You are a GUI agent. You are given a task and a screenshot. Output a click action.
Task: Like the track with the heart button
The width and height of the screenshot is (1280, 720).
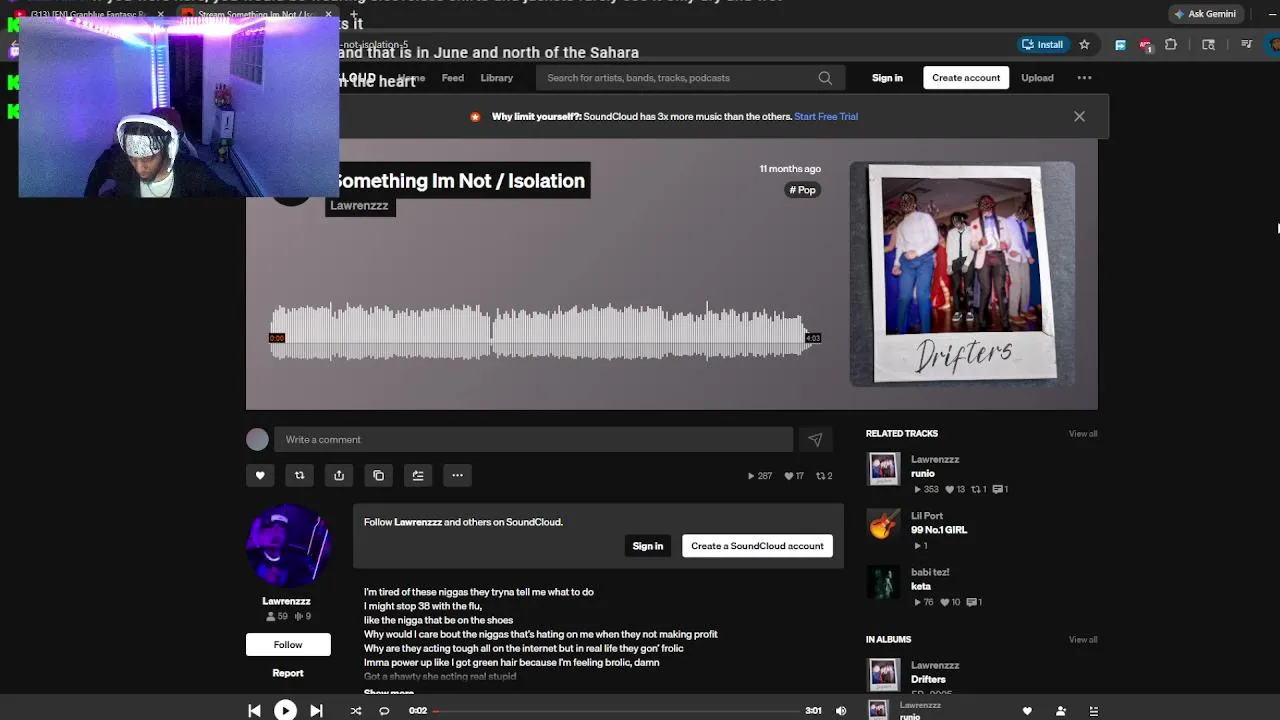click(x=260, y=475)
